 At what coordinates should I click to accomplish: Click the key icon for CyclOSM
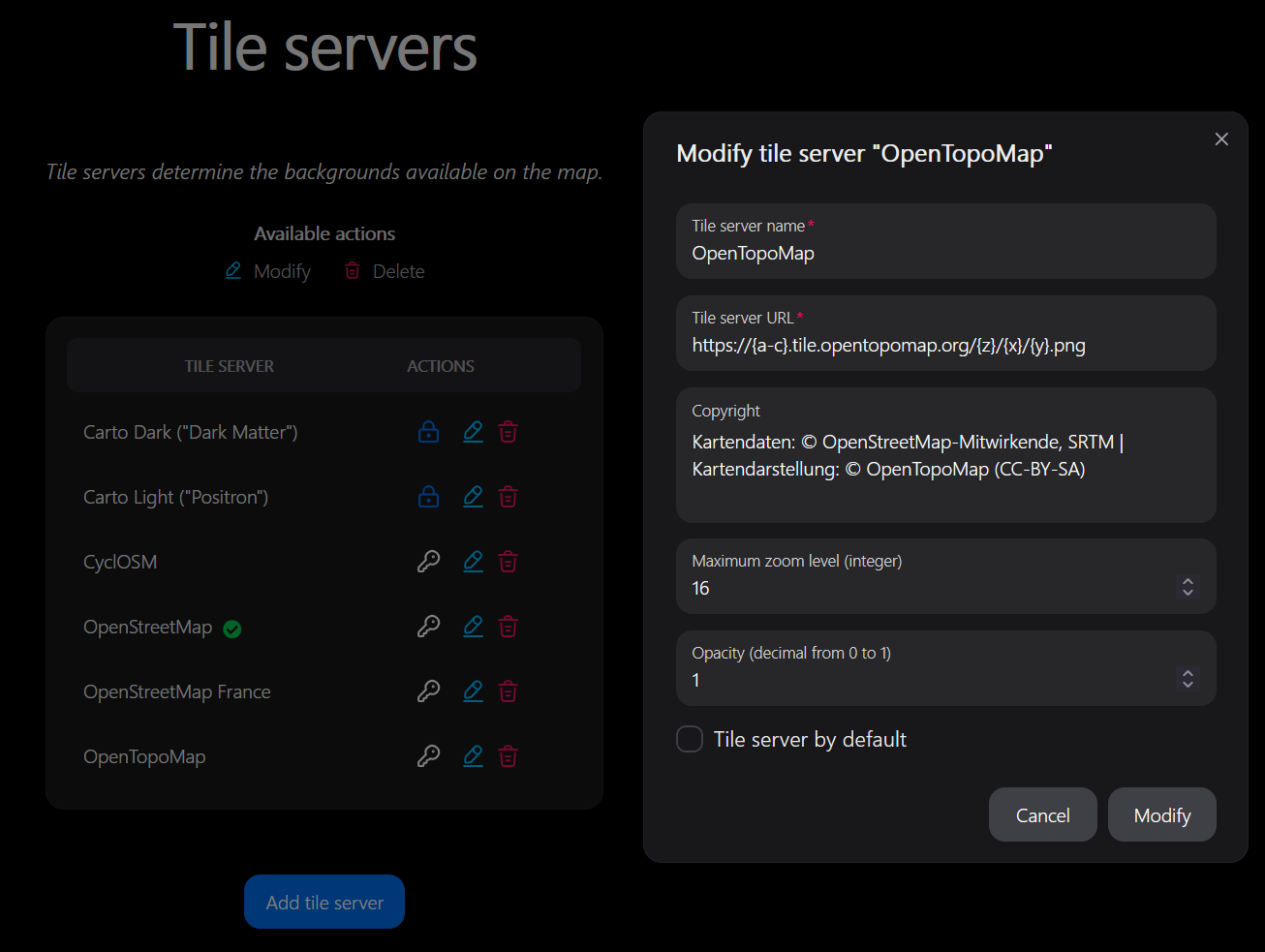[x=428, y=562]
